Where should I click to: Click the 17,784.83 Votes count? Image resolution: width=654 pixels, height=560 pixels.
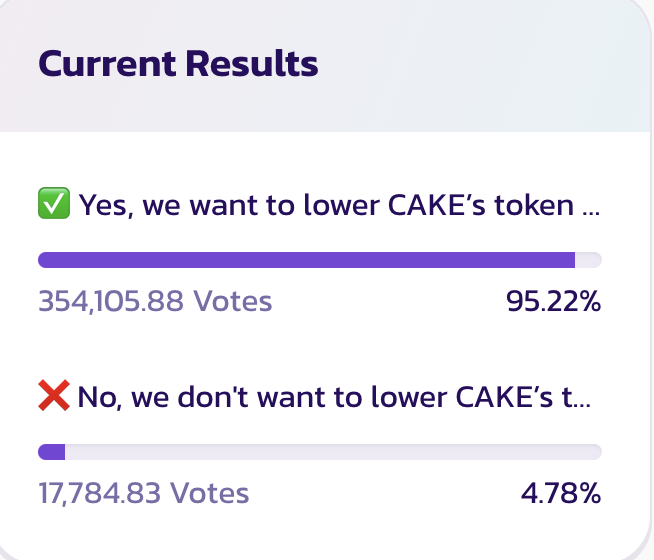pyautogui.click(x=143, y=493)
